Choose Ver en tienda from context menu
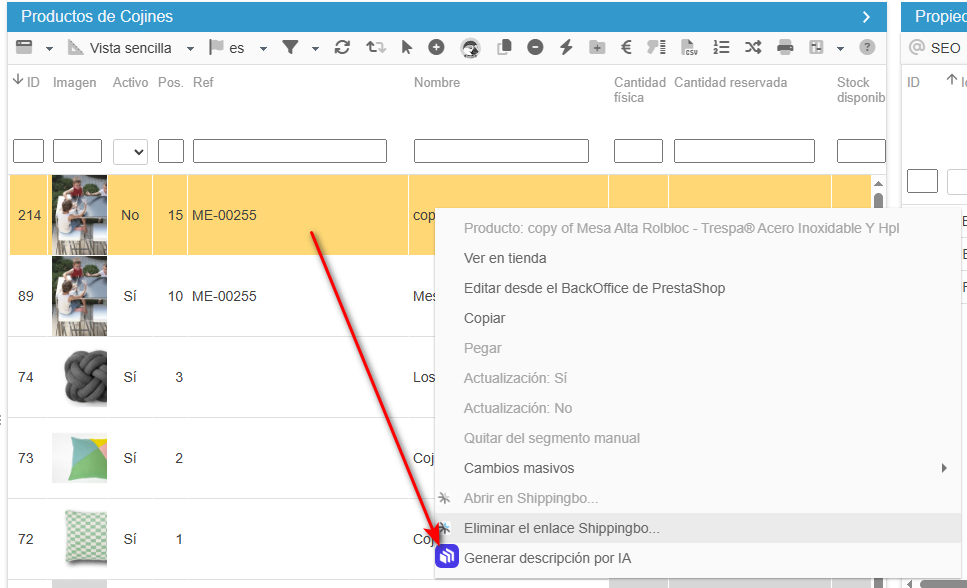Viewport: 967px width, 588px height. pyautogui.click(x=505, y=258)
